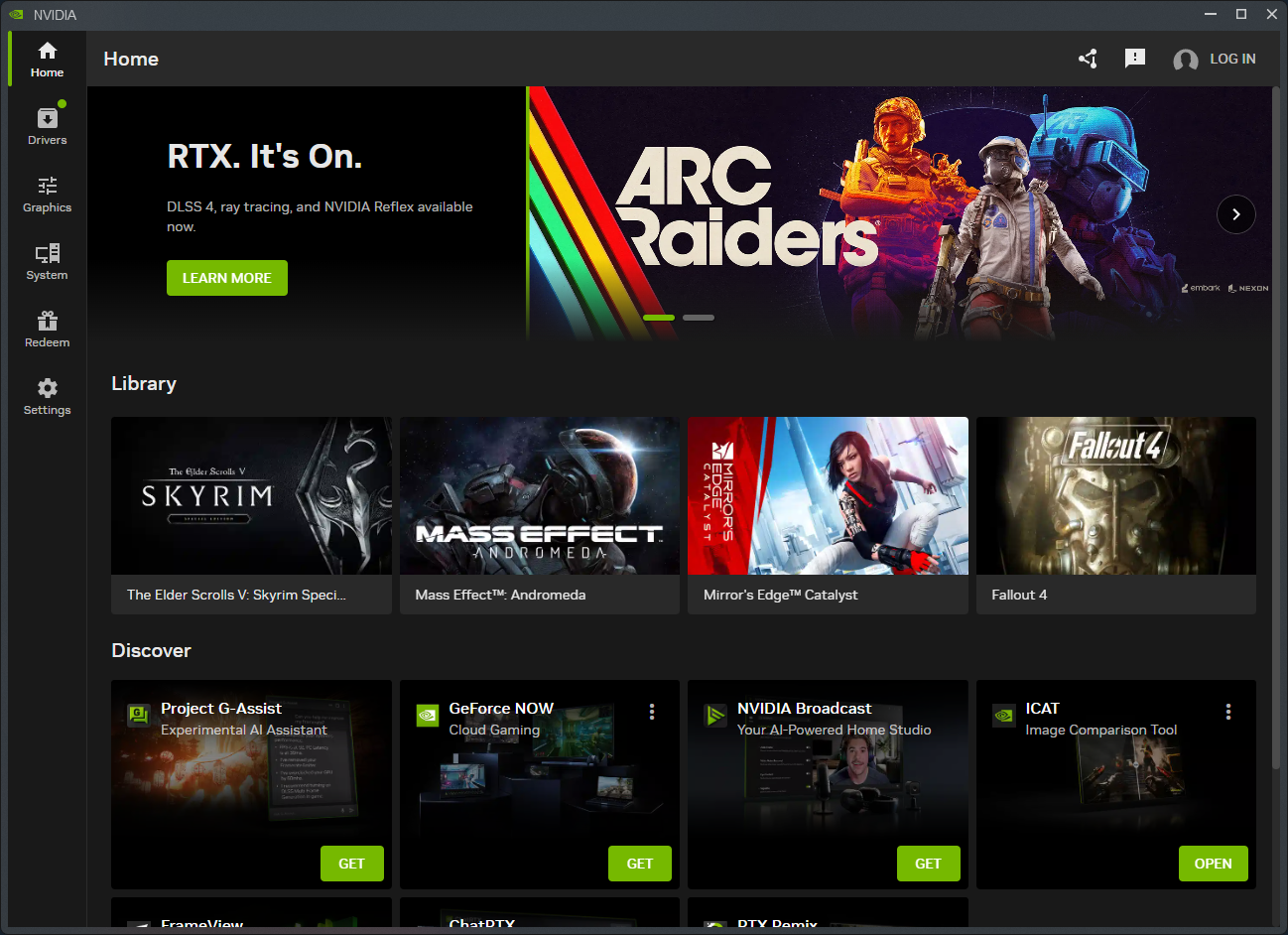Advance banner with next arrow
This screenshot has height=935, width=1288.
pyautogui.click(x=1236, y=214)
